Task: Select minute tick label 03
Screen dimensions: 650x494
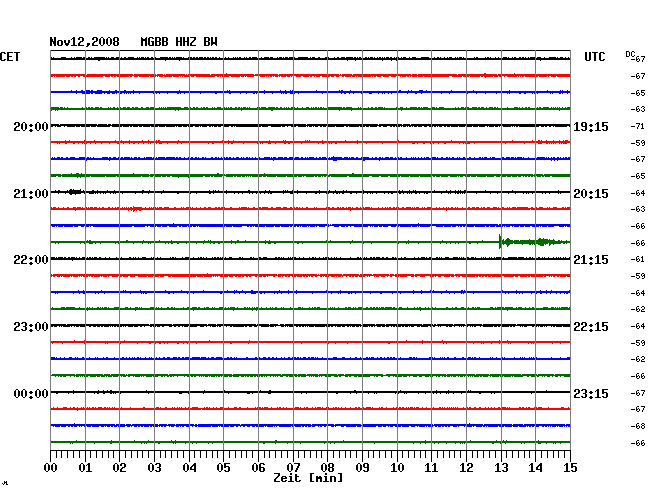Action: pos(154,468)
